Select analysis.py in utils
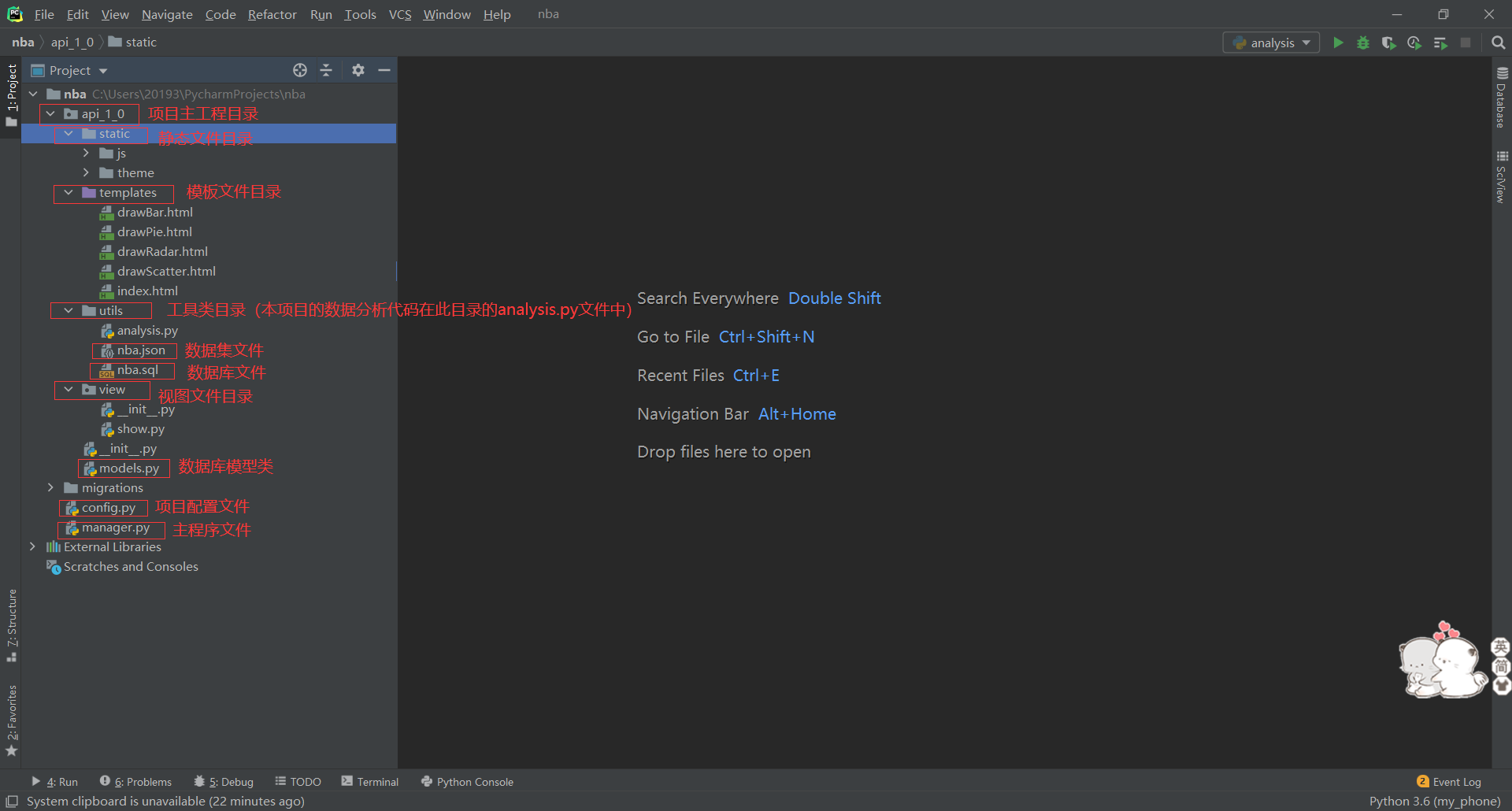 click(x=139, y=330)
